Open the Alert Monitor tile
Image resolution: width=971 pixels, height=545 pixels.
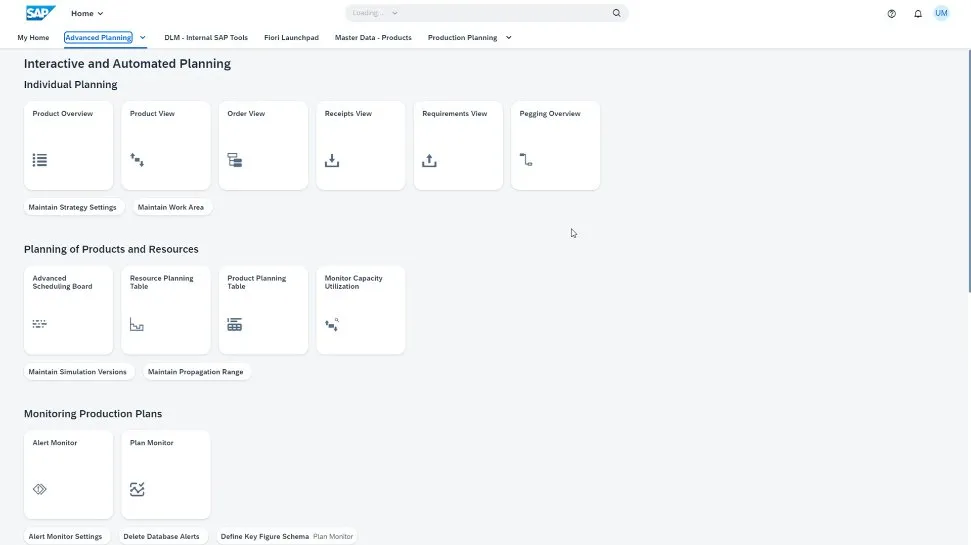coord(68,475)
